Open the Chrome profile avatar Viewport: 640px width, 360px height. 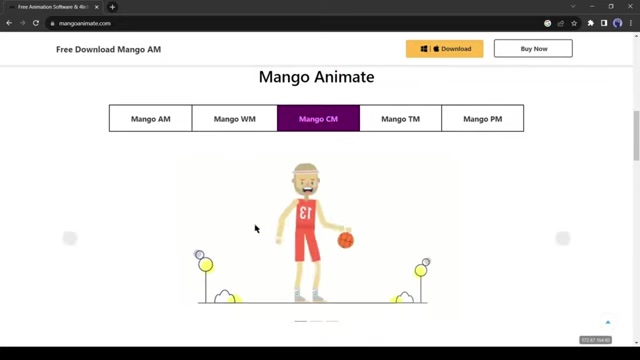(x=618, y=23)
